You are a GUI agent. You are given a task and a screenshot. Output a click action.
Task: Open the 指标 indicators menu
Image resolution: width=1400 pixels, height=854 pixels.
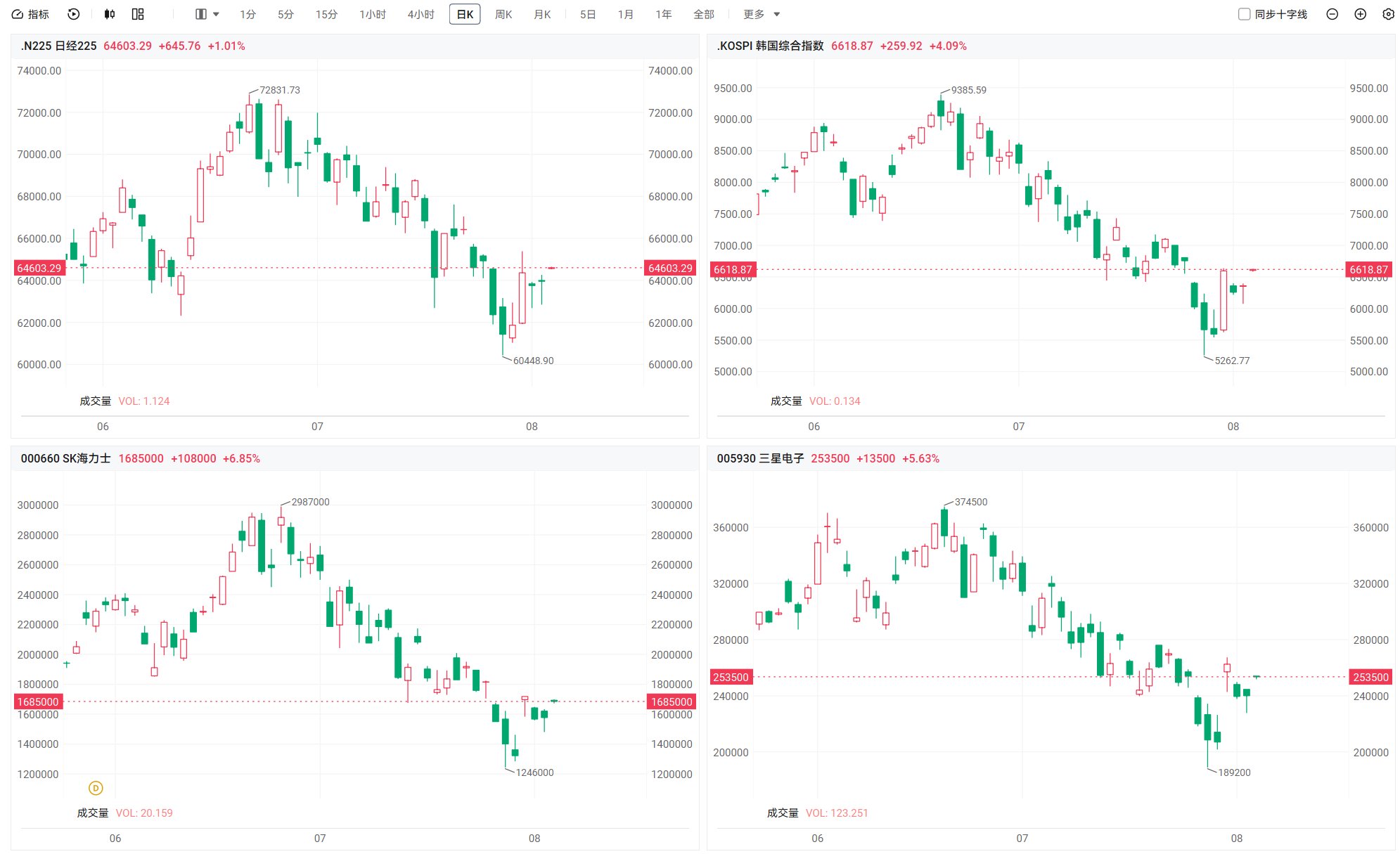(30, 14)
